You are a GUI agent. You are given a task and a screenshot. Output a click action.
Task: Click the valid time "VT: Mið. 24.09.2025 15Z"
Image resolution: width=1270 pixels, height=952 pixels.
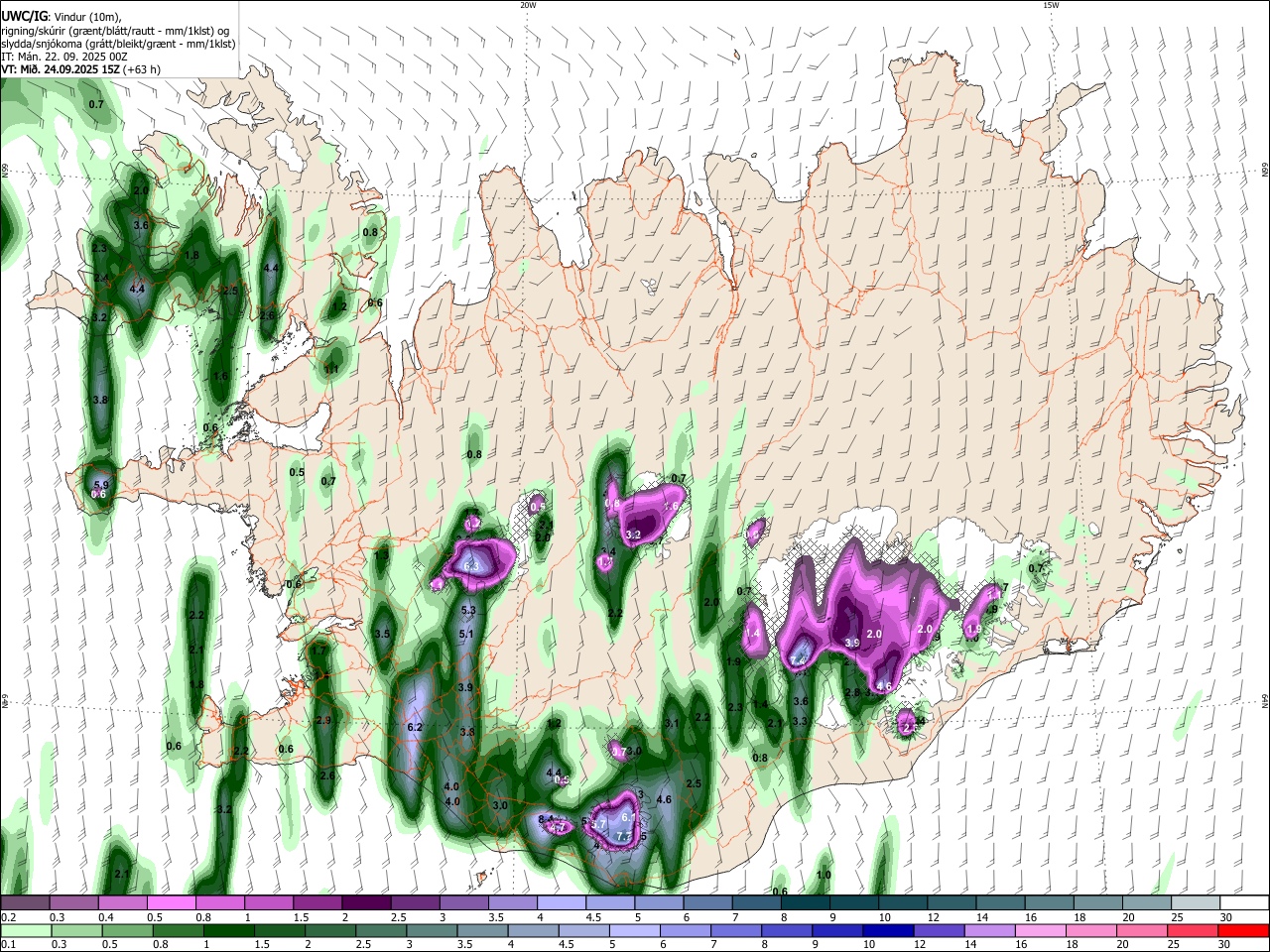pyautogui.click(x=61, y=70)
